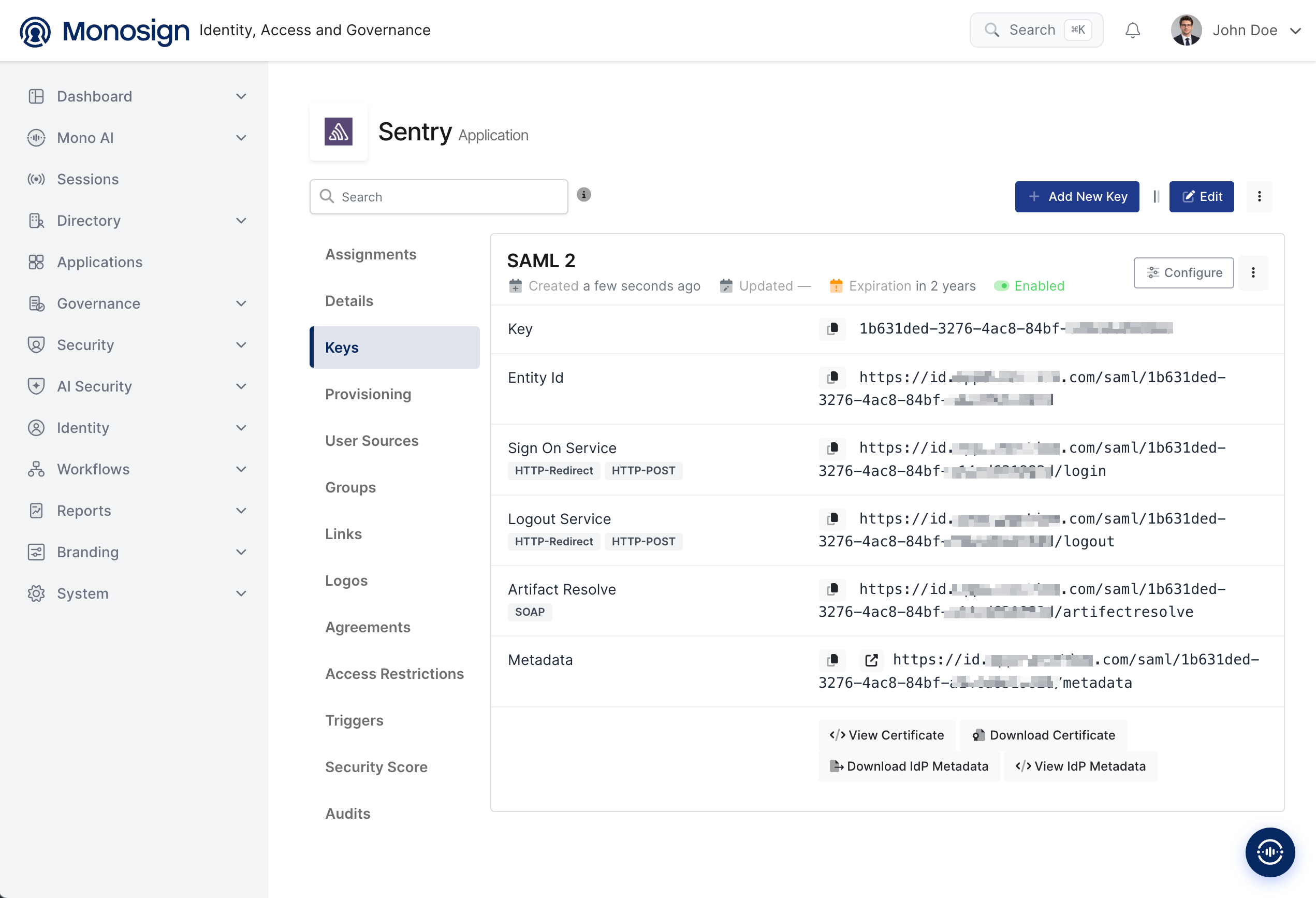The image size is (1316, 898).
Task: Click the Monosign logo
Action: [x=105, y=31]
